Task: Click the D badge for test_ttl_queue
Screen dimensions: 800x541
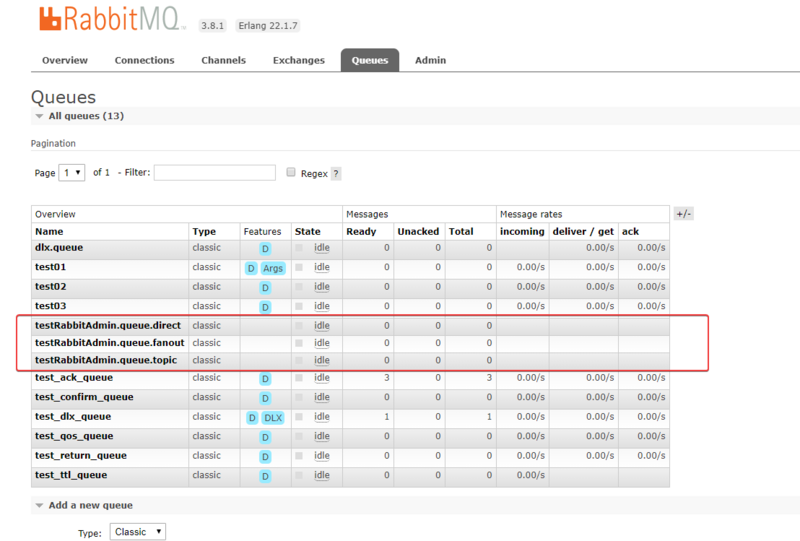Action: (x=265, y=476)
